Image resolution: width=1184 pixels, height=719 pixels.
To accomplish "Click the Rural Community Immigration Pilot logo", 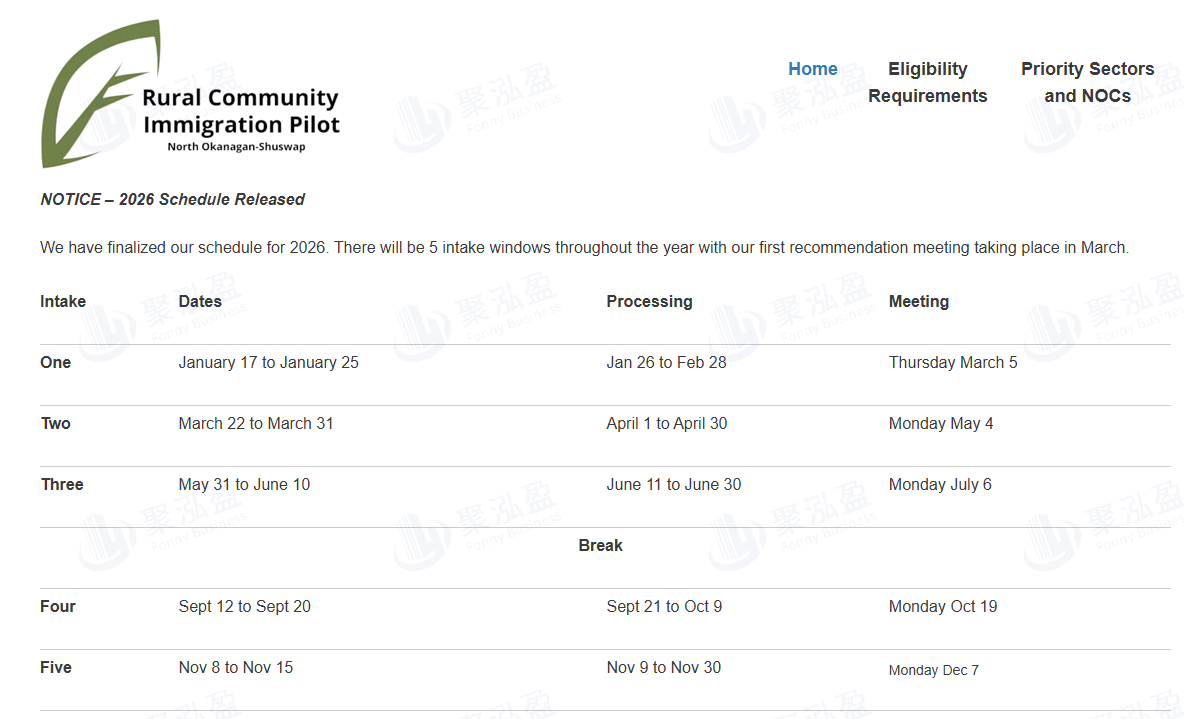I will pos(190,97).
